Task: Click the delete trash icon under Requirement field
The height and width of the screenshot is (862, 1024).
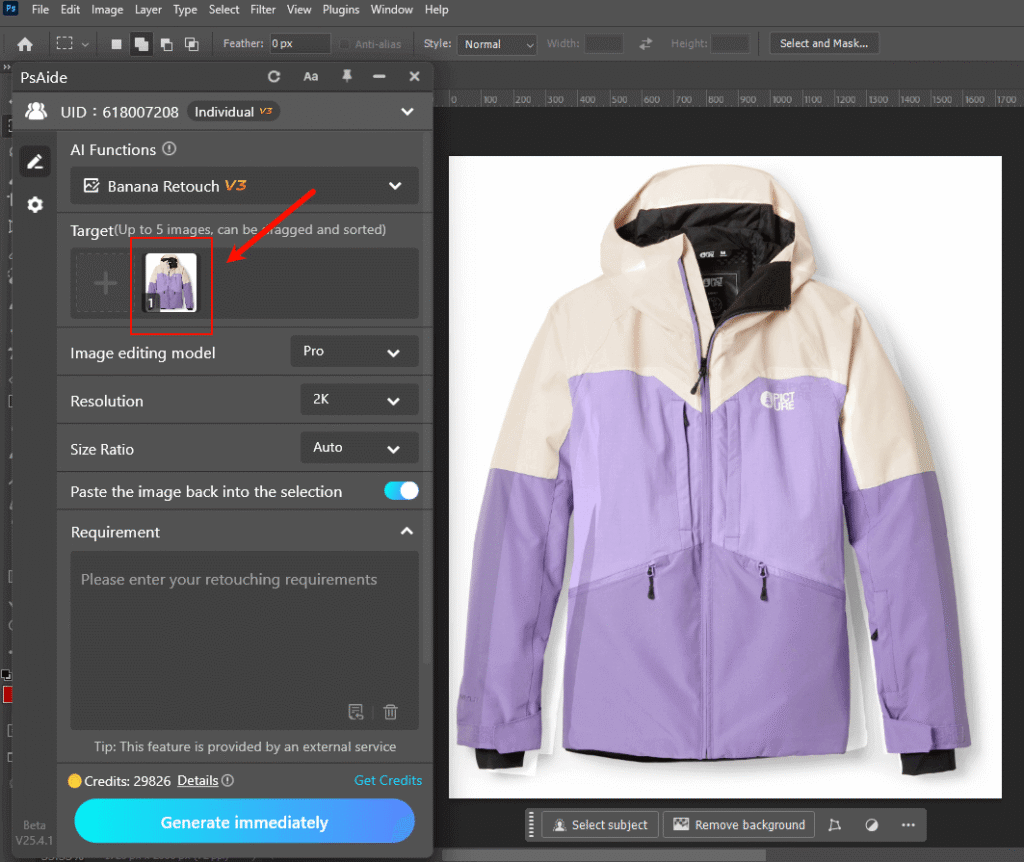Action: pos(390,711)
